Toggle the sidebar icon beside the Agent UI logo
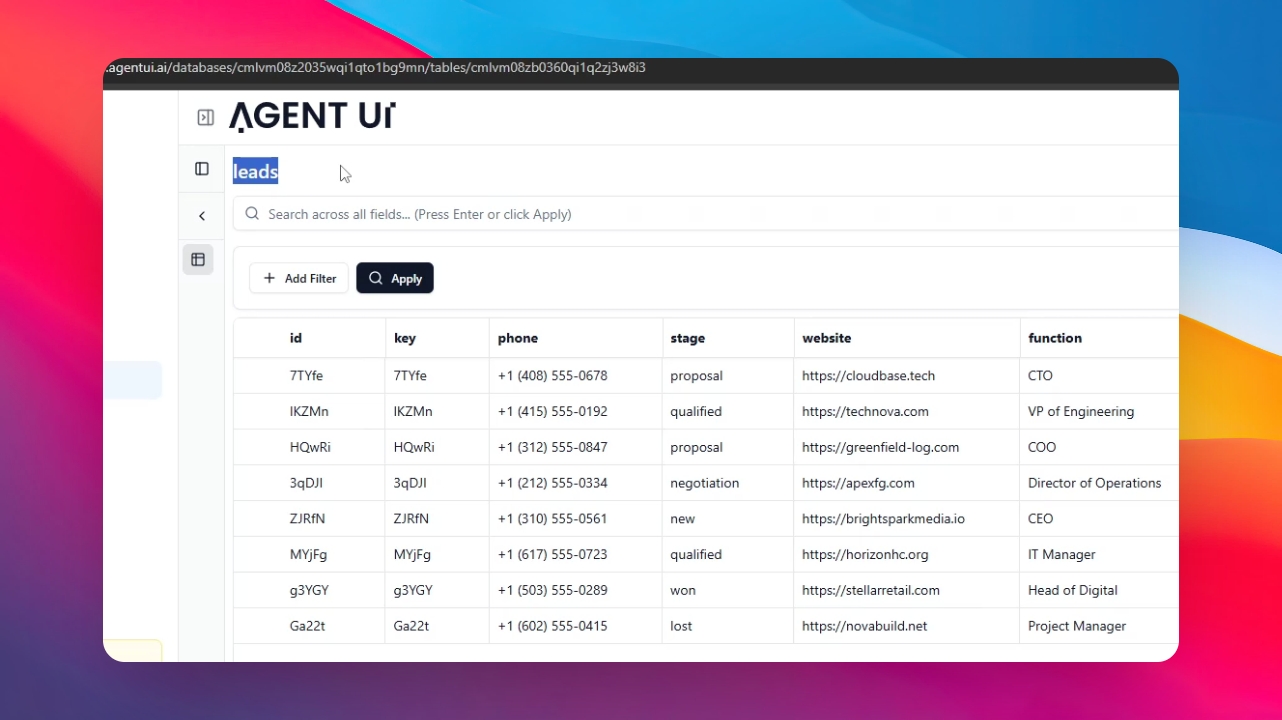This screenshot has height=720, width=1282. [205, 118]
